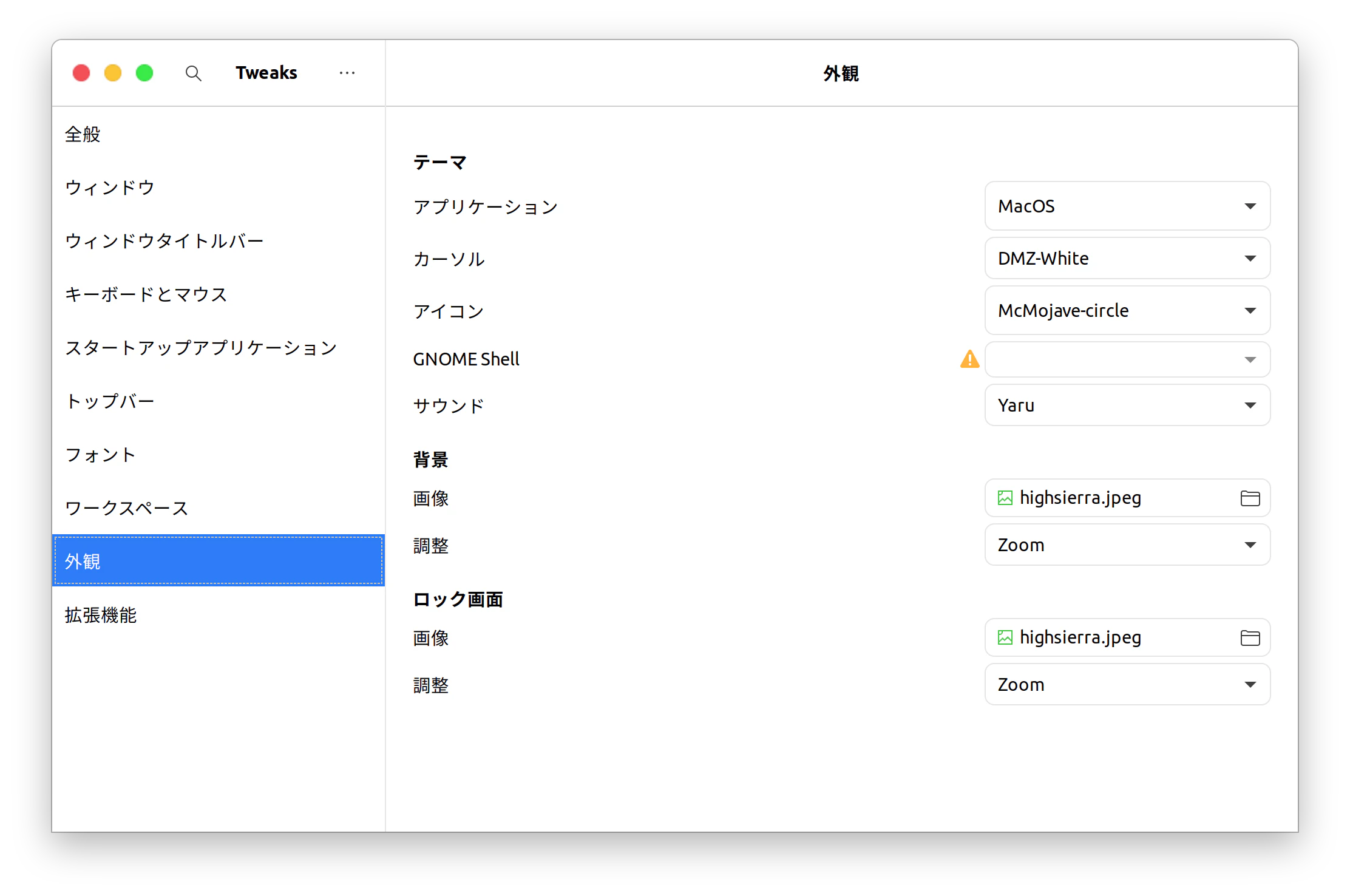Click the サウンド label
Image resolution: width=1350 pixels, height=896 pixels.
[x=449, y=406]
